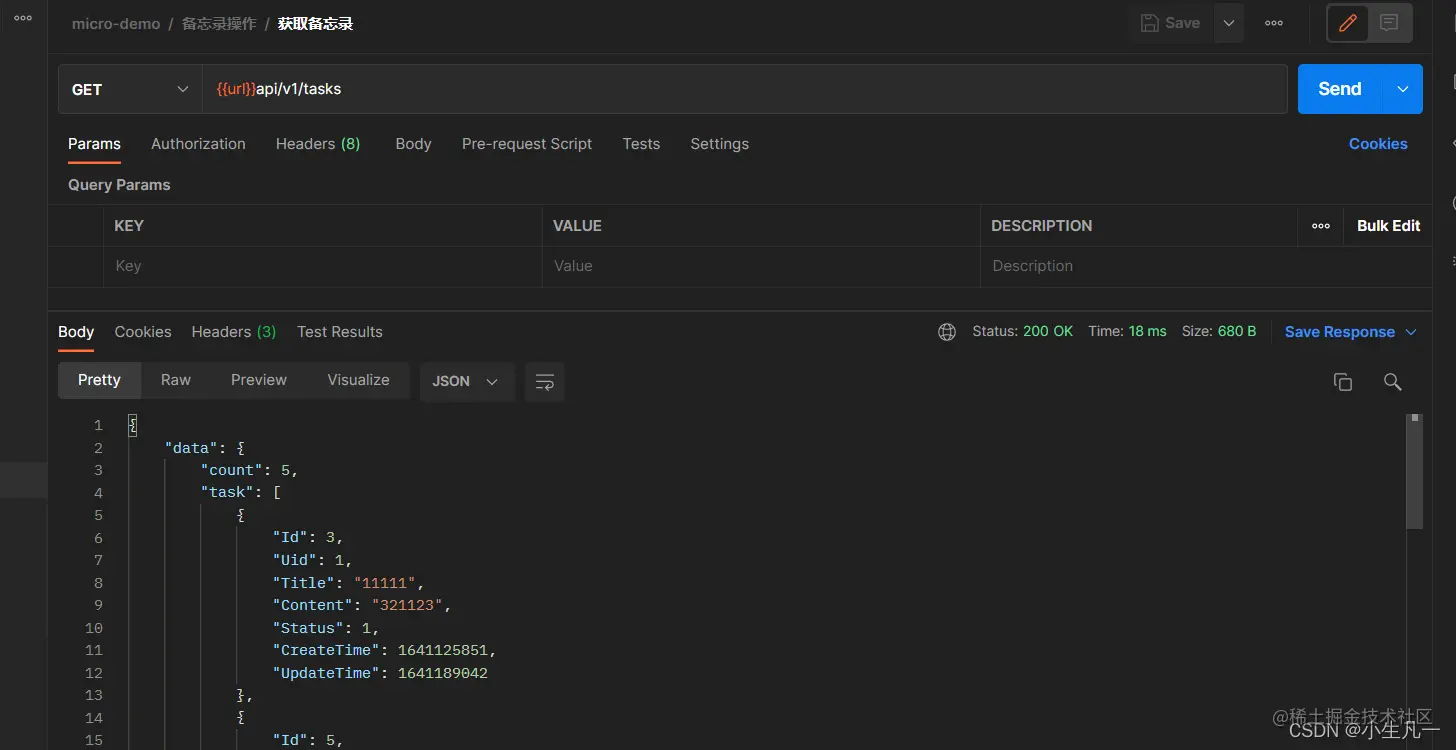Switch to the request Body tab
This screenshot has height=750, width=1456.
click(413, 144)
